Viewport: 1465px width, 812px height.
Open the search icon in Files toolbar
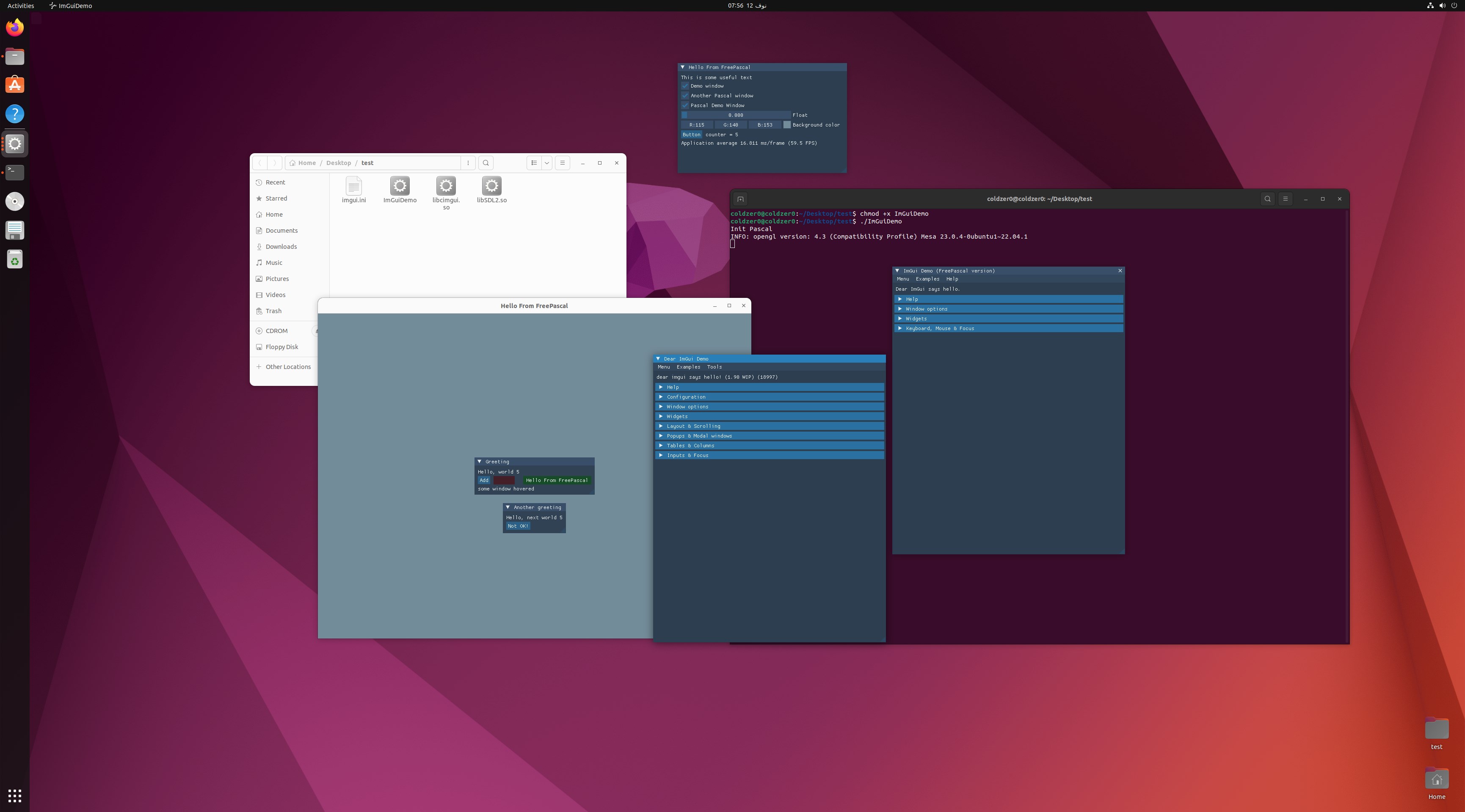pos(486,162)
